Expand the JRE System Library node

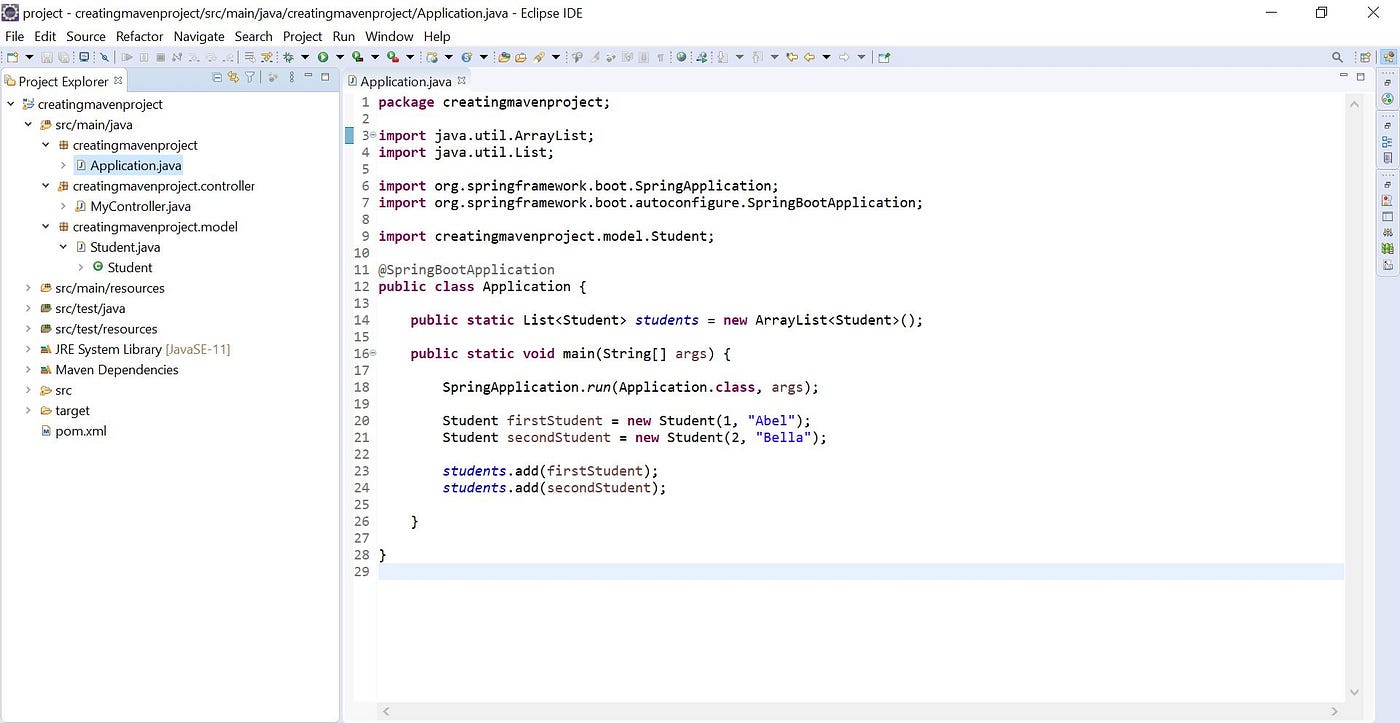pyautogui.click(x=28, y=349)
